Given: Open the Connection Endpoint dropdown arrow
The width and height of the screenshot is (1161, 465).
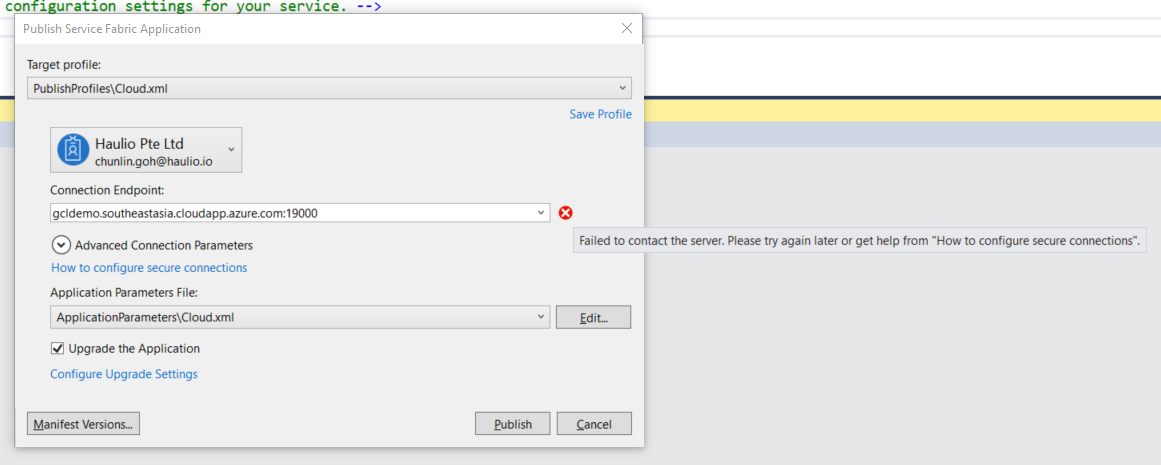Looking at the screenshot, I should [541, 213].
